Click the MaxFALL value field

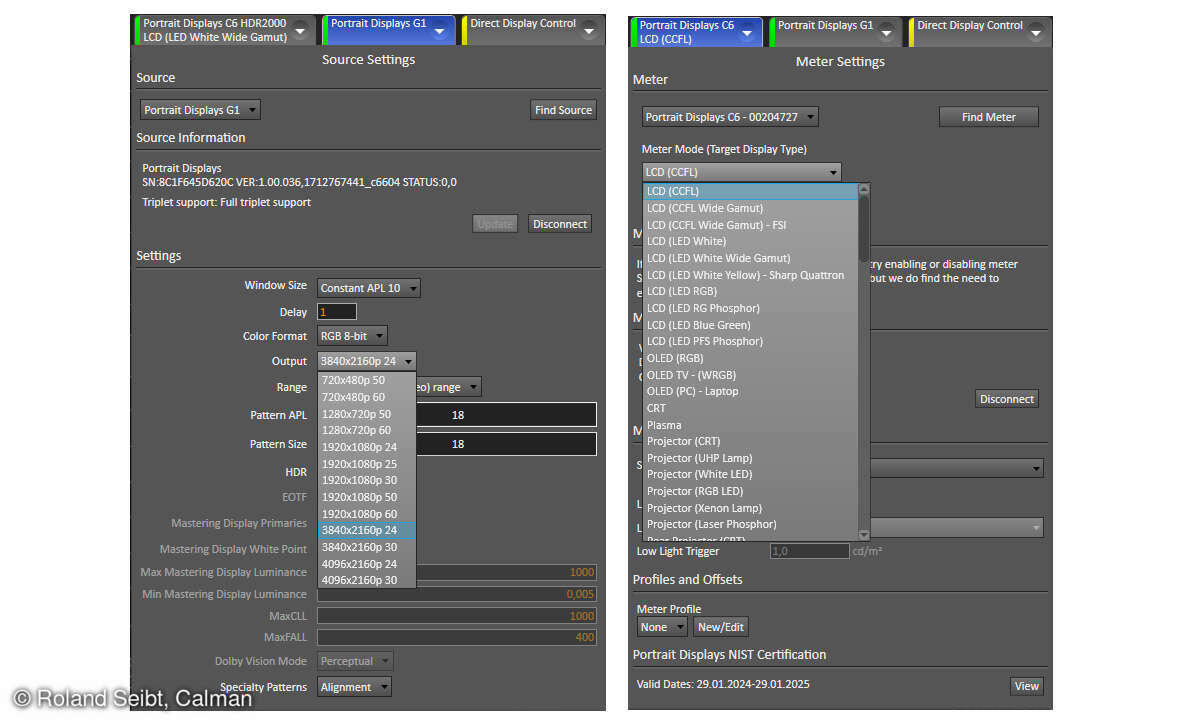[x=457, y=637]
